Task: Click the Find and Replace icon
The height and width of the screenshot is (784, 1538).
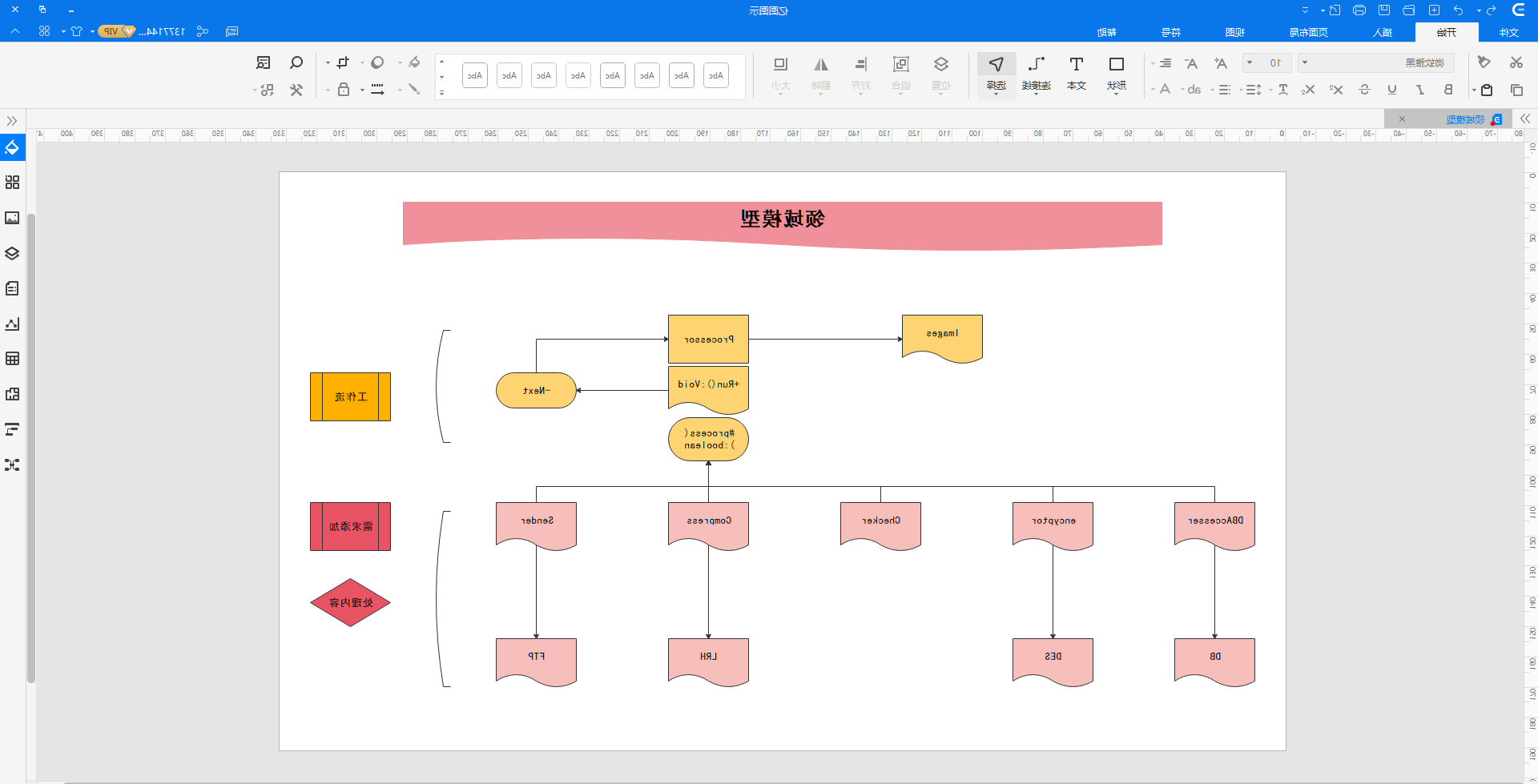Action: pos(263,62)
